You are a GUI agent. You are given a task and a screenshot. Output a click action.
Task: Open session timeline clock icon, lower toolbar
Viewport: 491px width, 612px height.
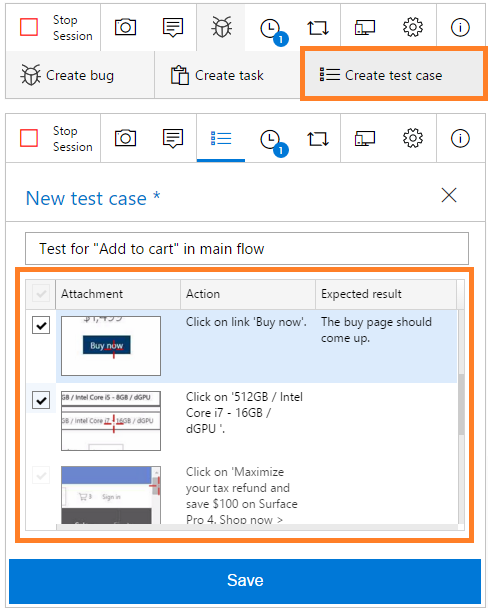[272, 141]
